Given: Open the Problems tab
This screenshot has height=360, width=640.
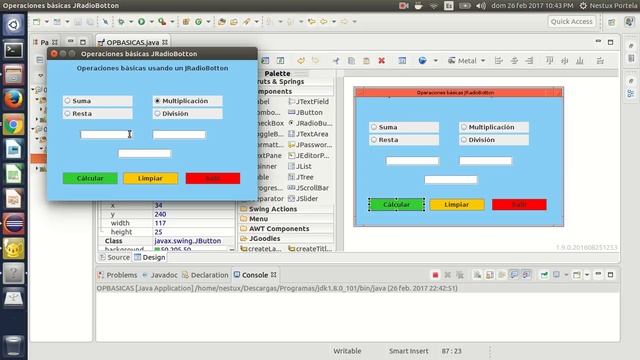Looking at the screenshot, I should (118, 275).
